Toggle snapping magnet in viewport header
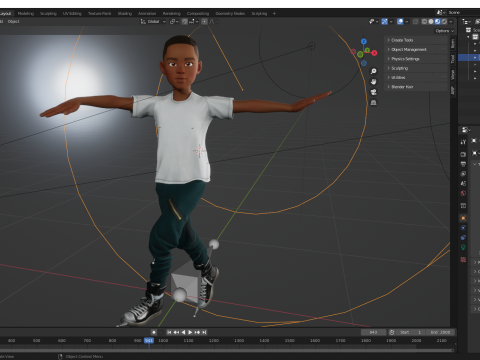The width and height of the screenshot is (480, 360). coord(185,21)
